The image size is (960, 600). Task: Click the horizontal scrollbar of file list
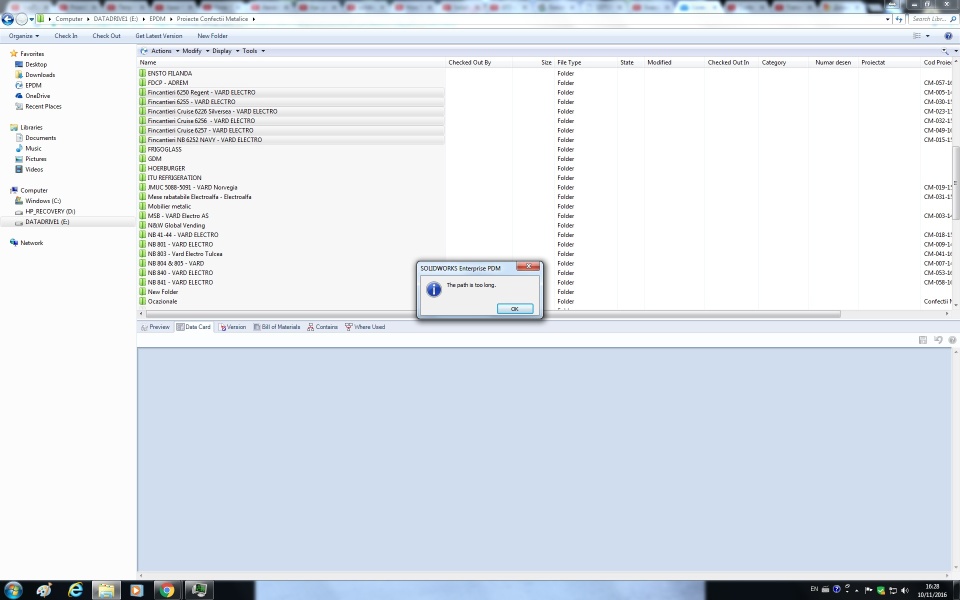pos(493,313)
